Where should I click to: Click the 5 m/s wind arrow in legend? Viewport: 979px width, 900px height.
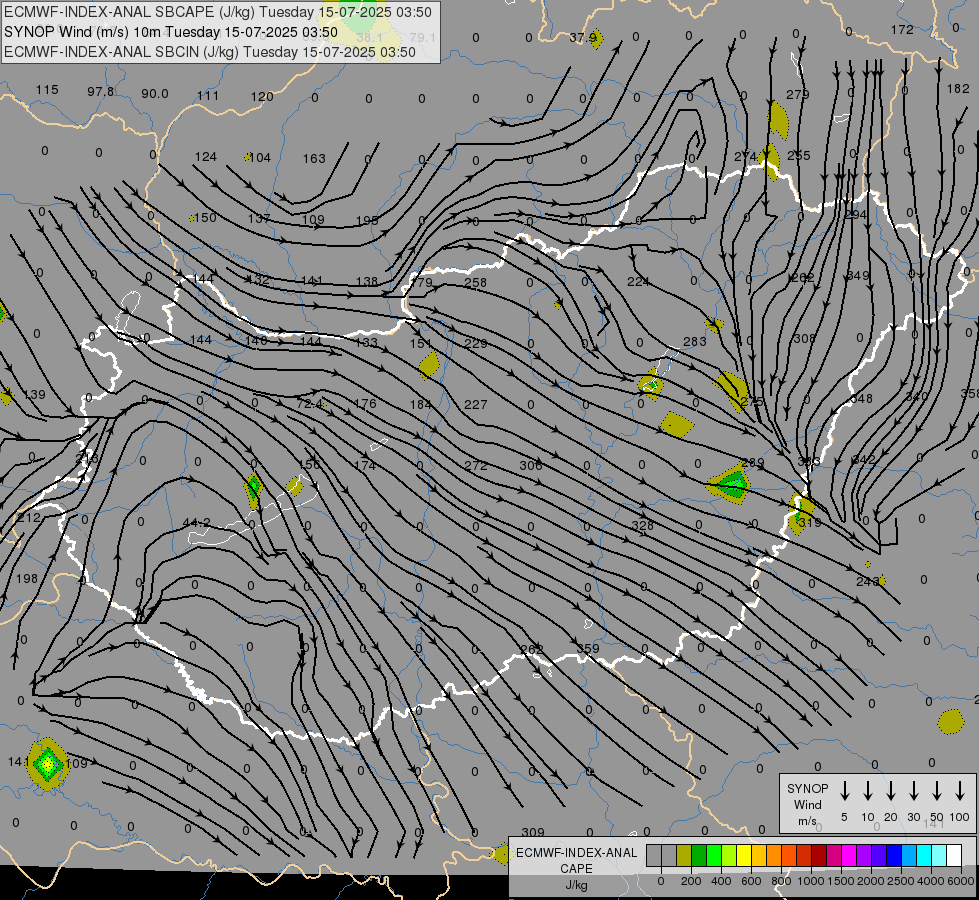tap(844, 790)
